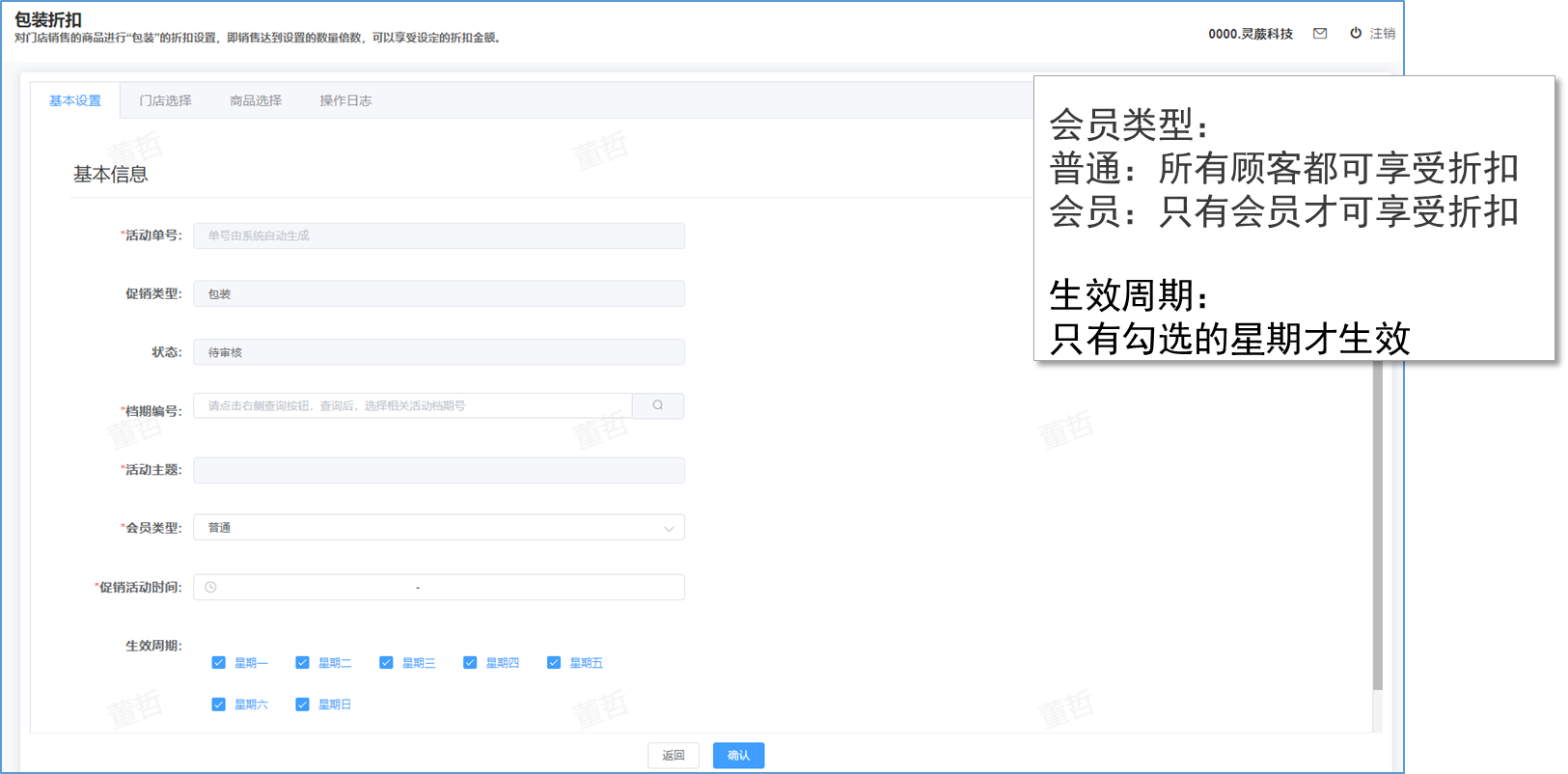Click the search icon beside 档期编号 field

[658, 405]
